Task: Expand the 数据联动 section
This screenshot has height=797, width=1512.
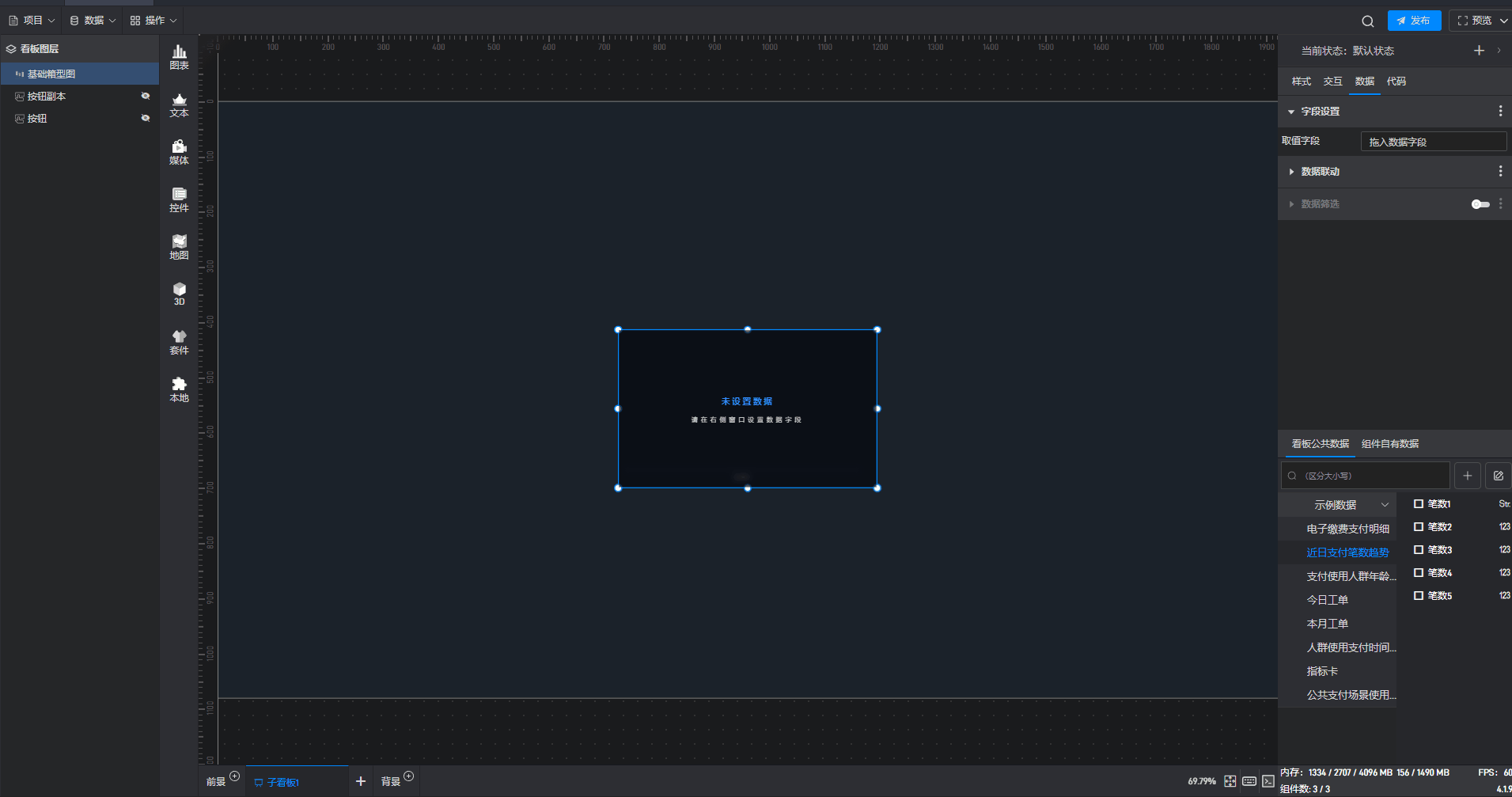Action: pos(1292,172)
